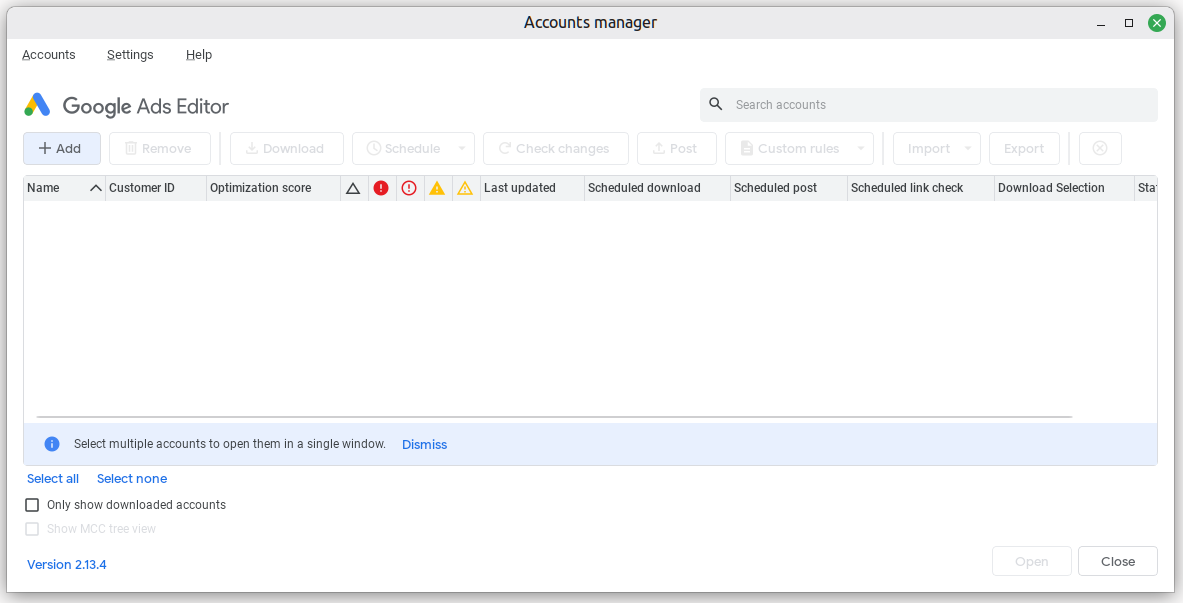
Task: Click the Select all link
Action: pos(53,478)
